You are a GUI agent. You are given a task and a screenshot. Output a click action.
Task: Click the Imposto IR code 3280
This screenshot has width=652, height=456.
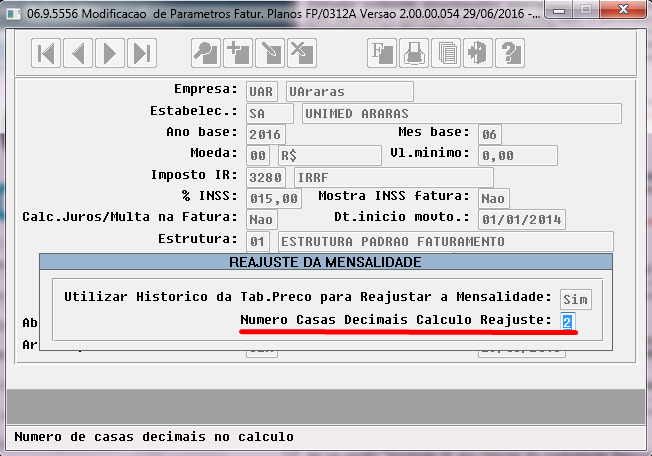click(x=266, y=177)
